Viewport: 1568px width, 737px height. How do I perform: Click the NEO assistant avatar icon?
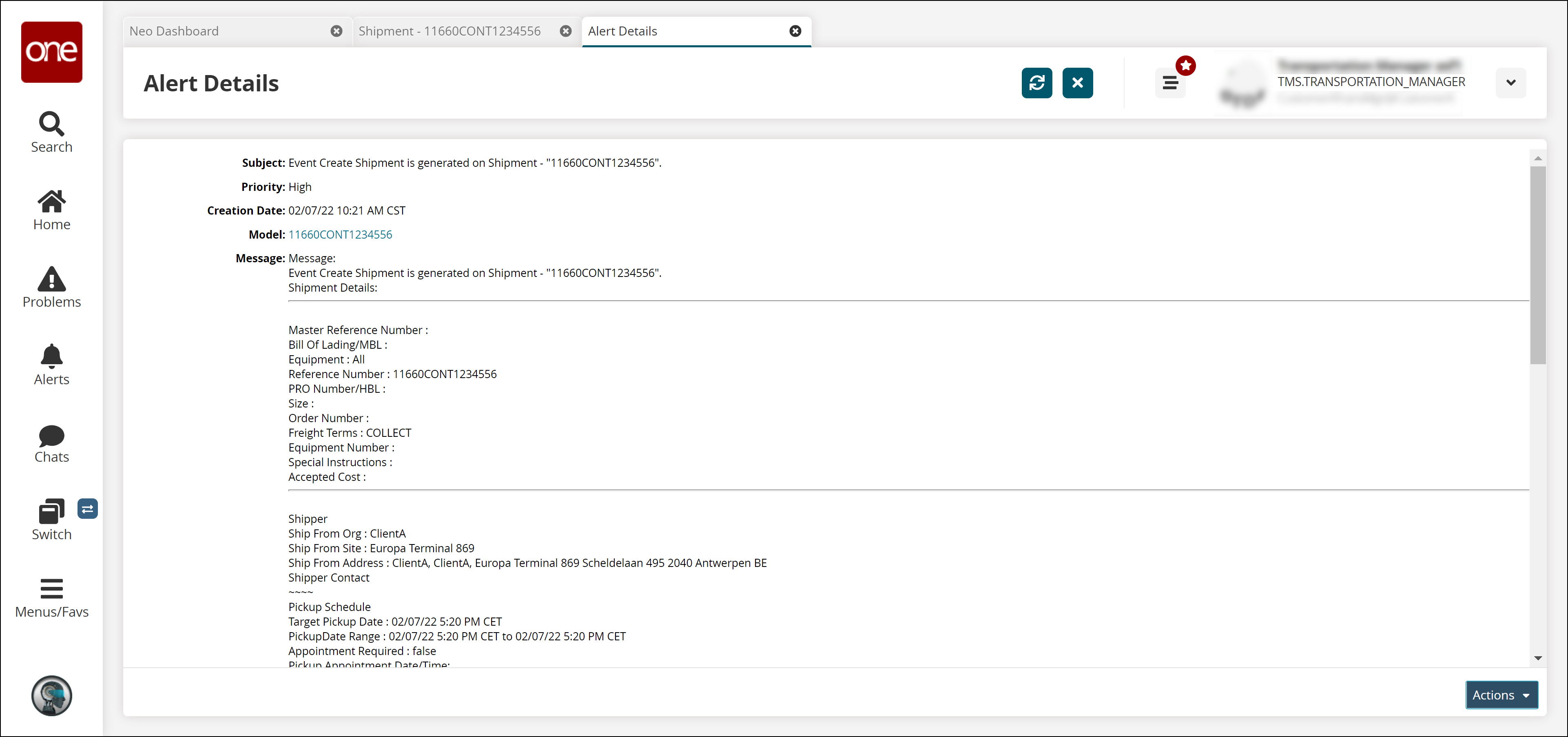[51, 695]
